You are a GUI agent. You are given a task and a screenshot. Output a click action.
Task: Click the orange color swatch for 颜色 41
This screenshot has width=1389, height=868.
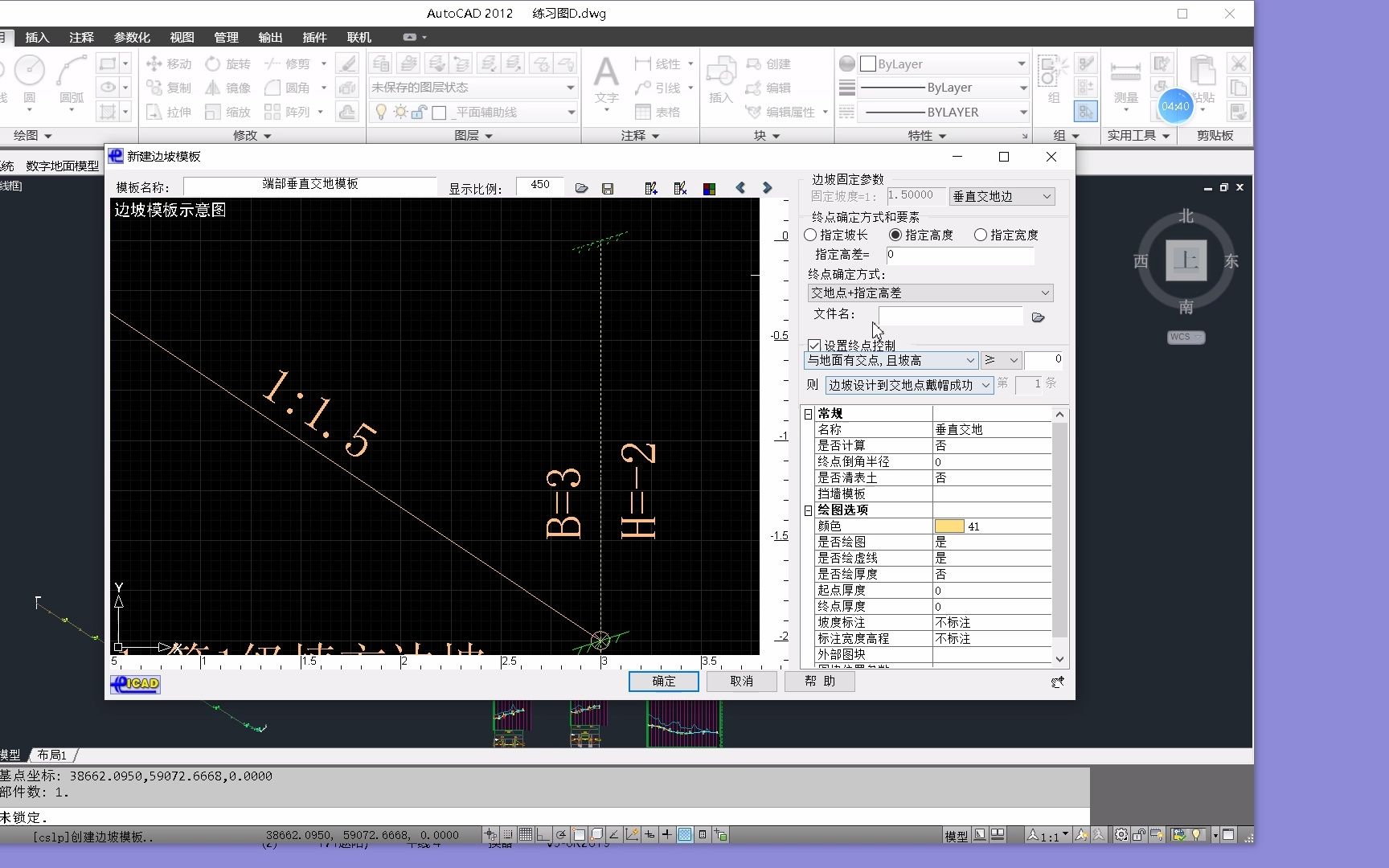[x=949, y=526]
